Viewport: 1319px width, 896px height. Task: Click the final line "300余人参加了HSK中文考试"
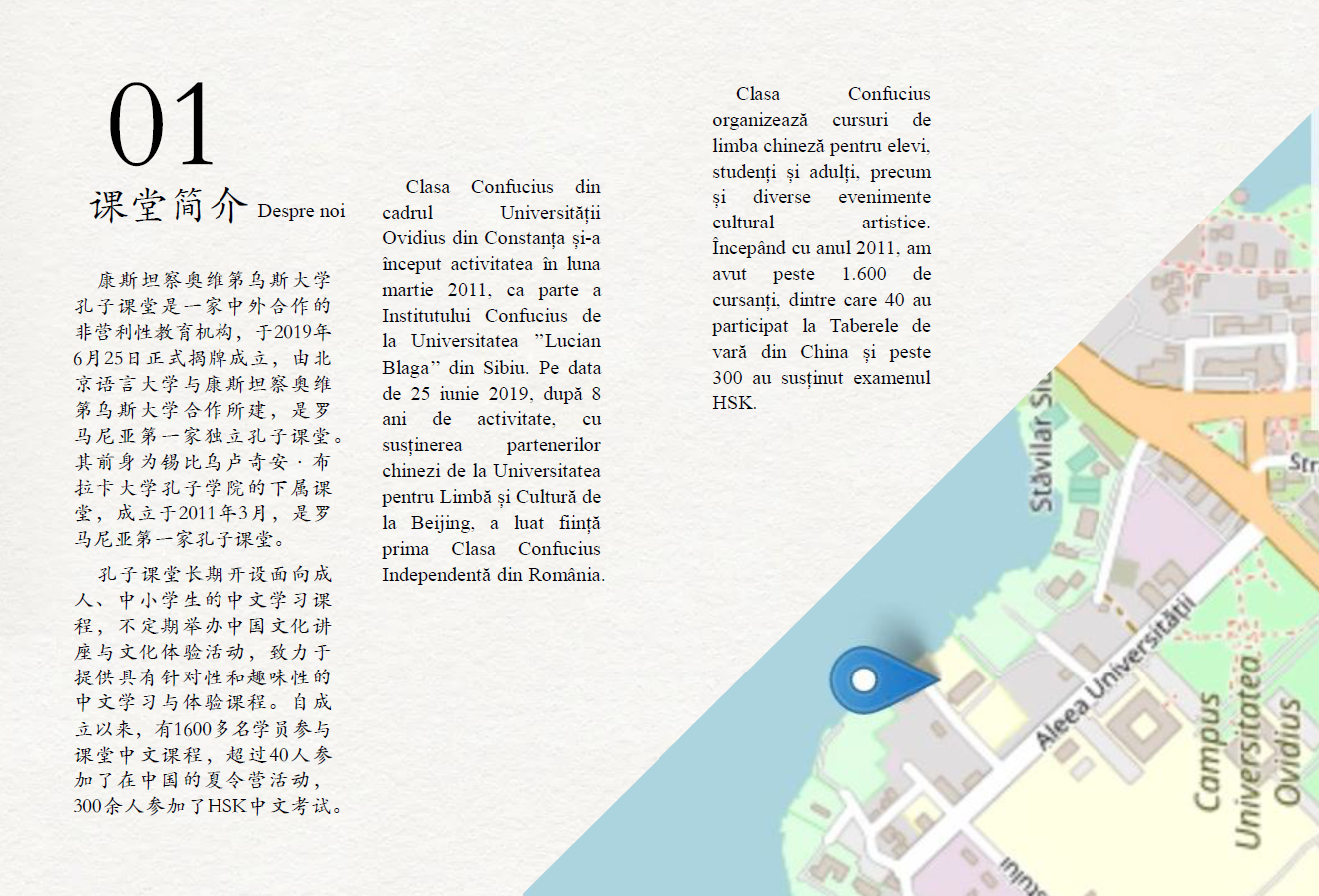coord(208,806)
